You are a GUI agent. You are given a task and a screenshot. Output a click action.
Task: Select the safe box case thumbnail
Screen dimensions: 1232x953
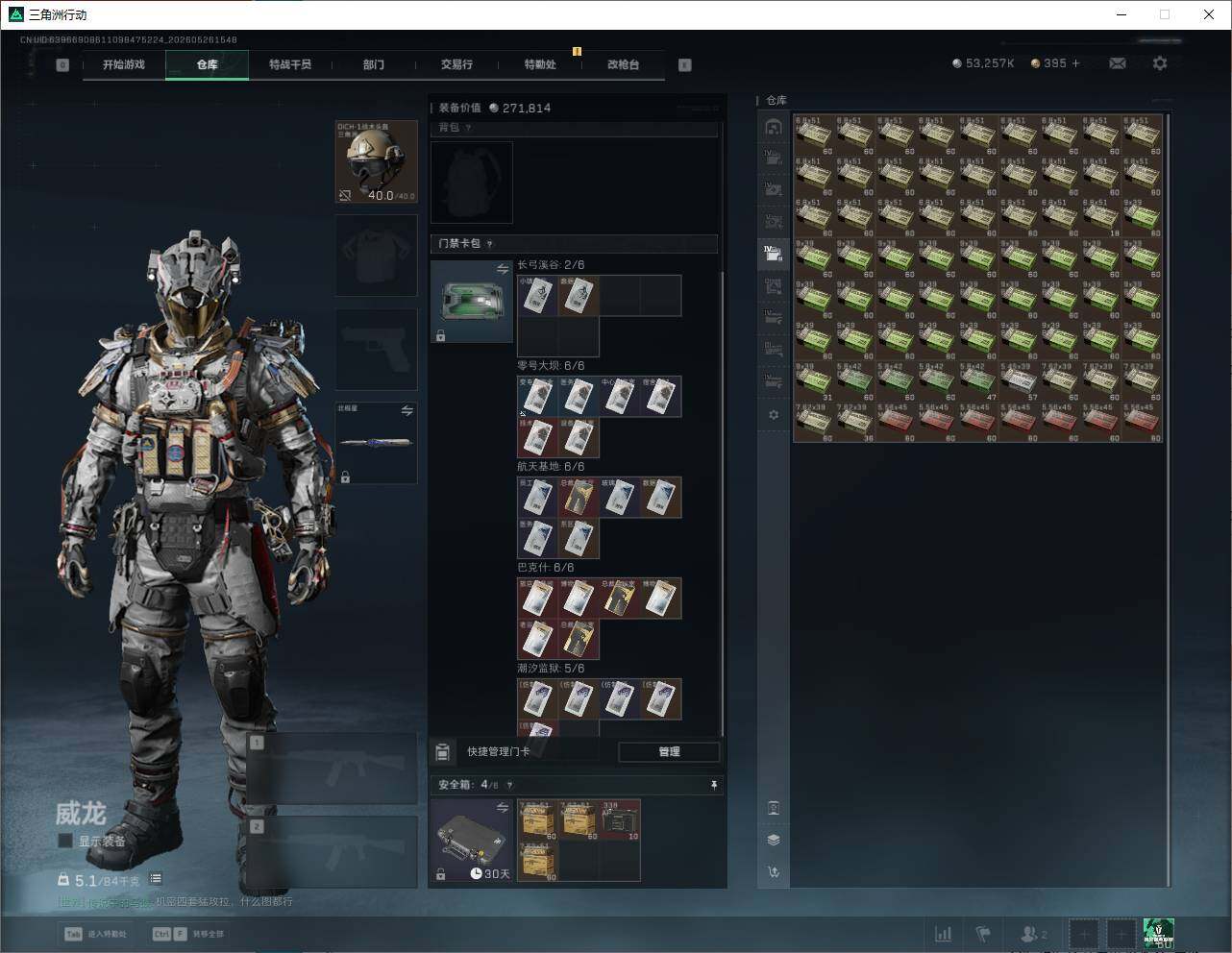[472, 841]
